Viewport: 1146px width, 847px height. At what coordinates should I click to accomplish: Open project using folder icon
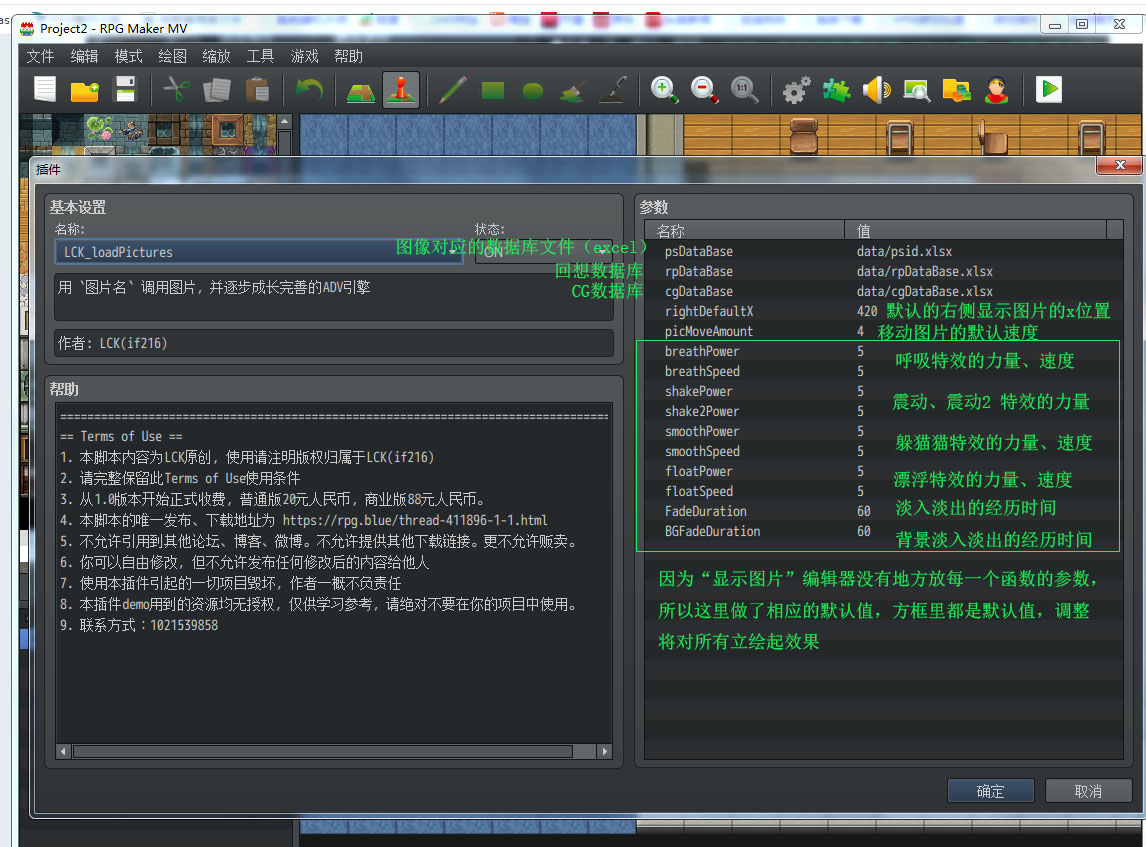click(x=85, y=90)
